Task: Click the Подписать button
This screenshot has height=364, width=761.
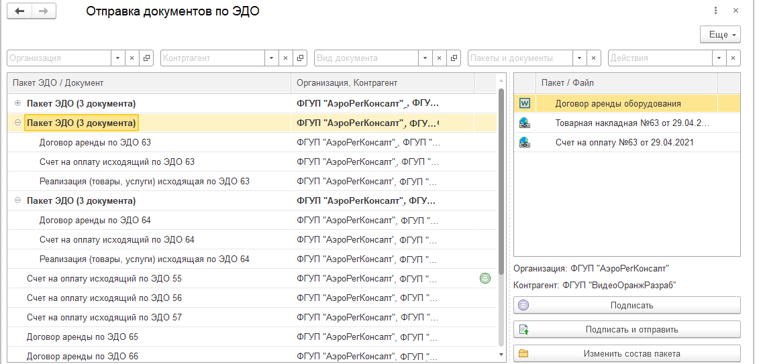Action: (x=627, y=305)
